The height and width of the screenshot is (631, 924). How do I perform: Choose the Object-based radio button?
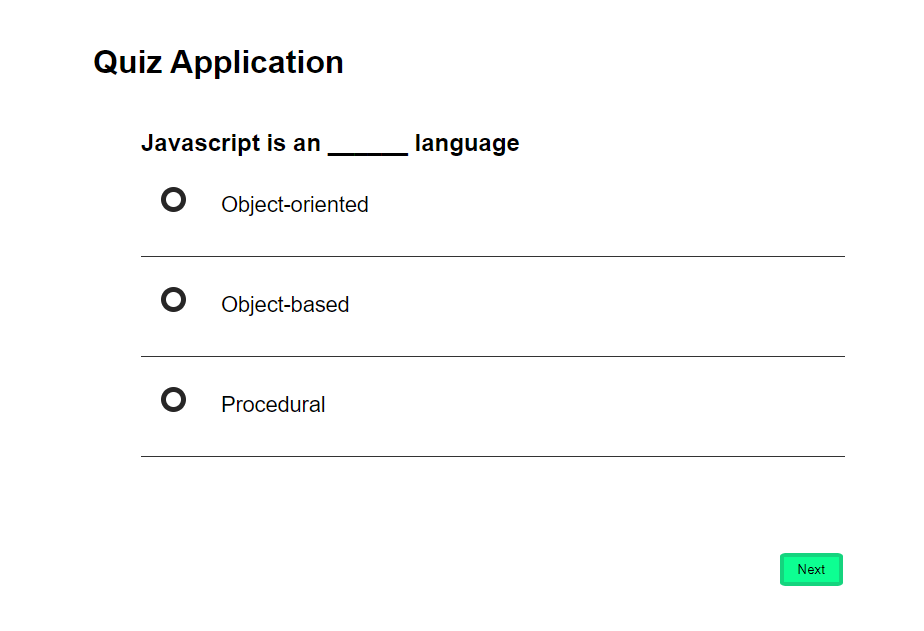(173, 300)
